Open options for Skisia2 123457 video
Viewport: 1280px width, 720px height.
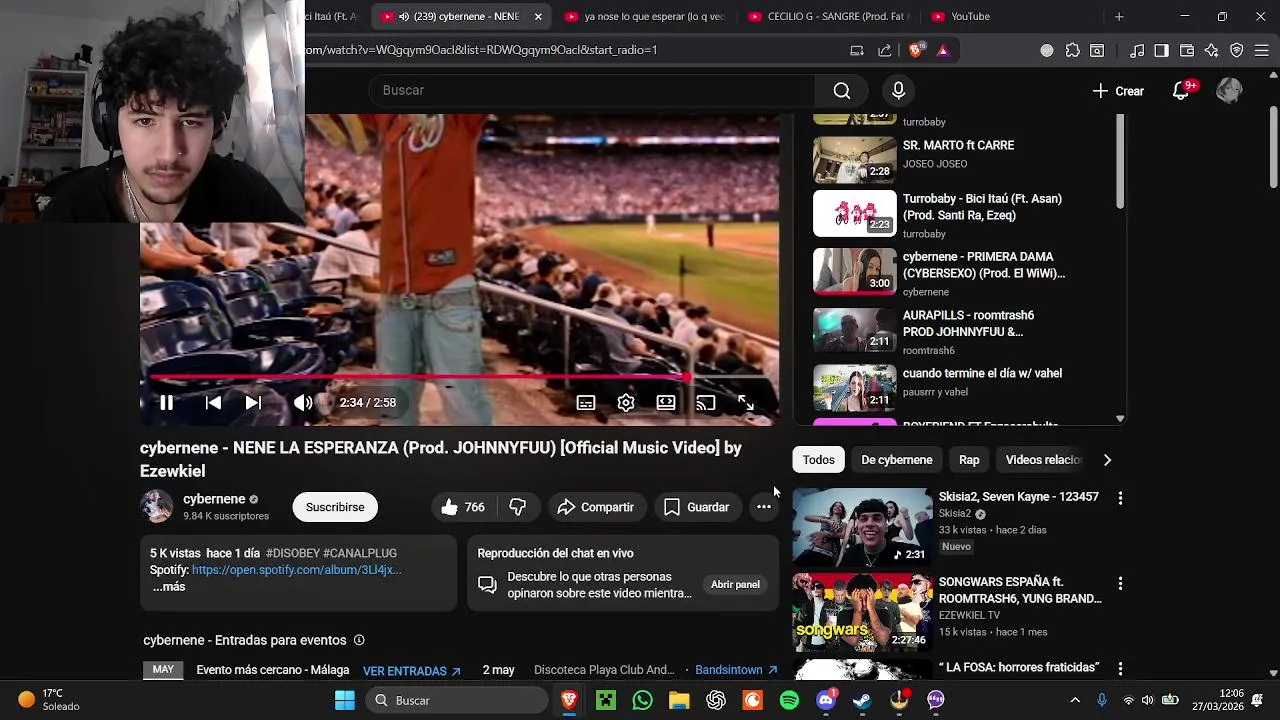pos(1120,498)
